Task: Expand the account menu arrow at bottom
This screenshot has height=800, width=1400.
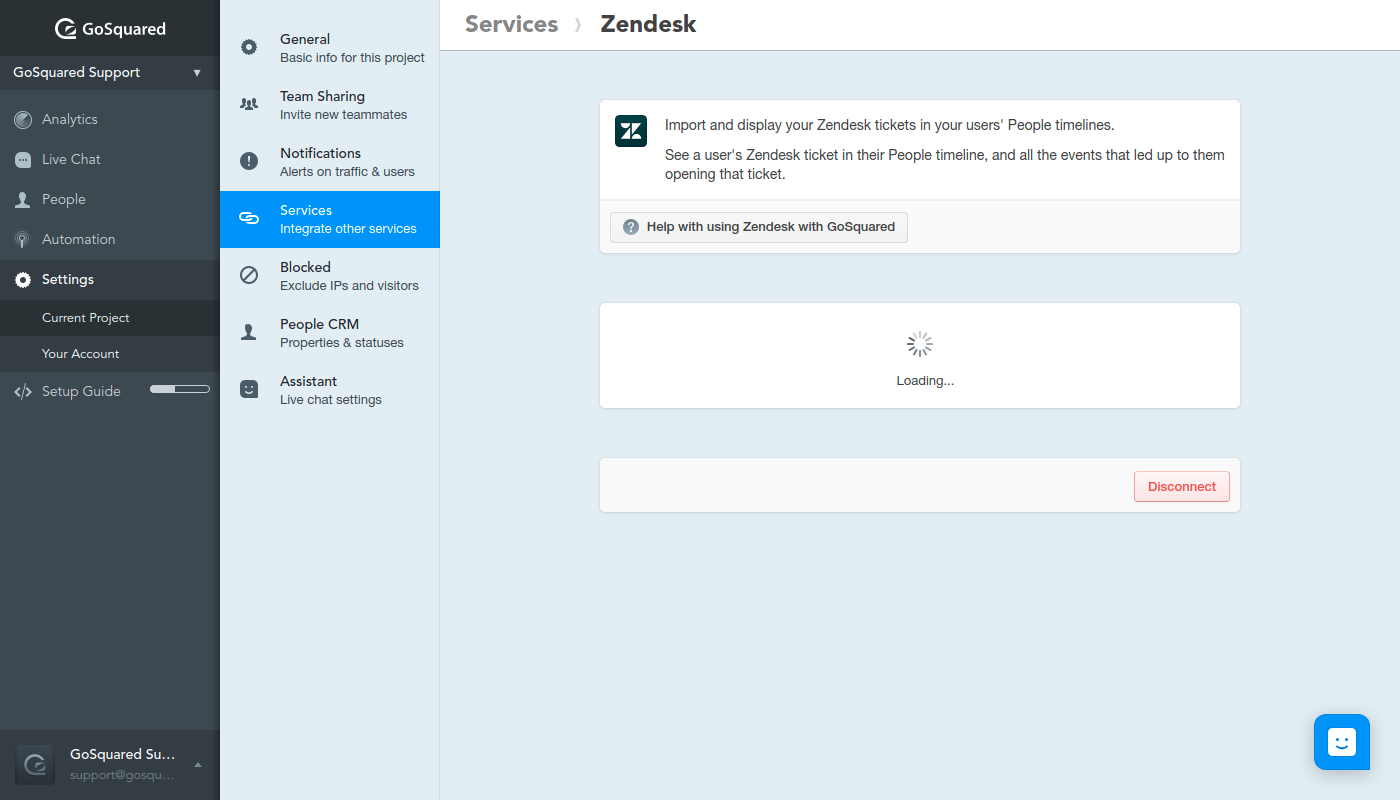Action: coord(198,765)
